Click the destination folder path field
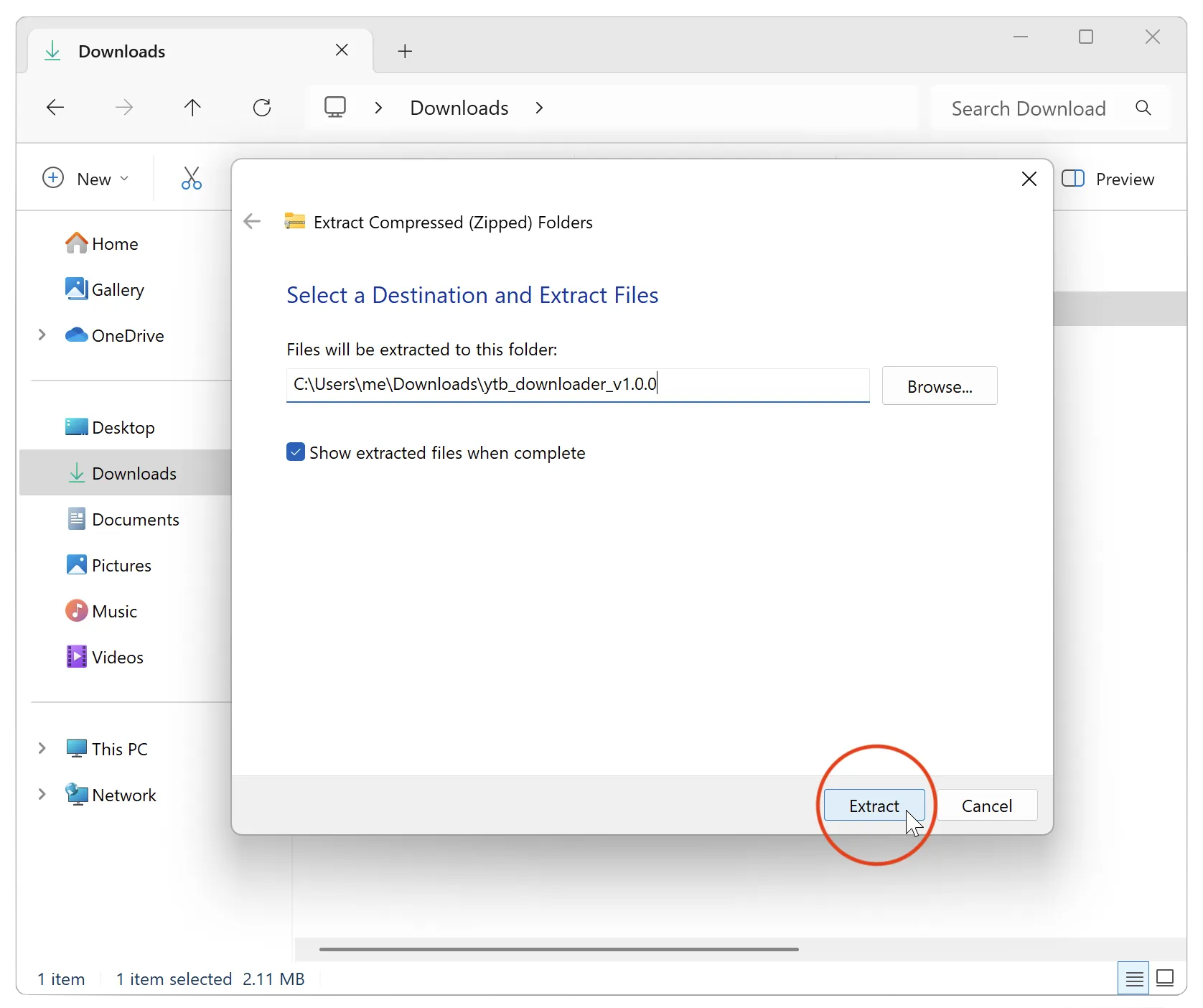The image size is (1203, 1008). point(578,385)
